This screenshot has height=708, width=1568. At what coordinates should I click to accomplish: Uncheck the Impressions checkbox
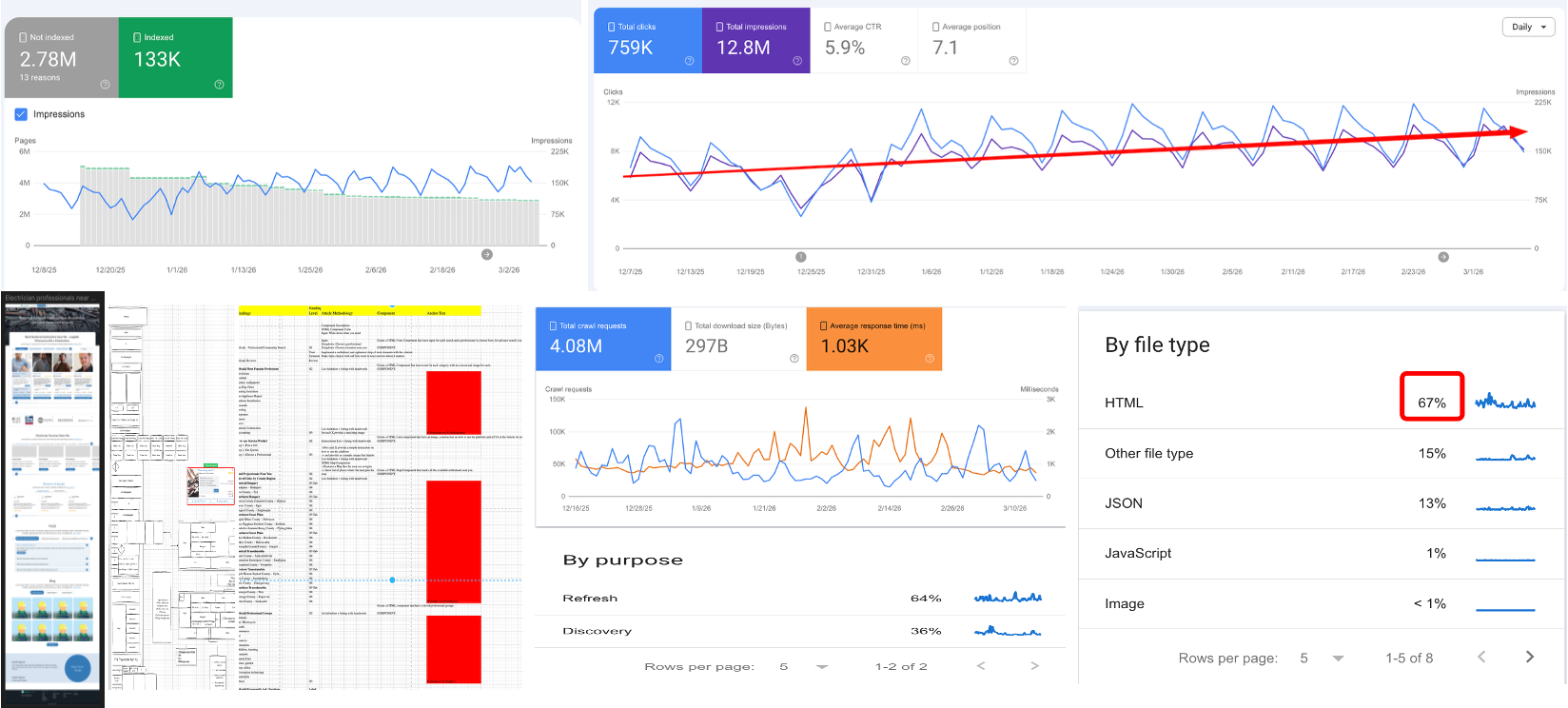tap(21, 114)
